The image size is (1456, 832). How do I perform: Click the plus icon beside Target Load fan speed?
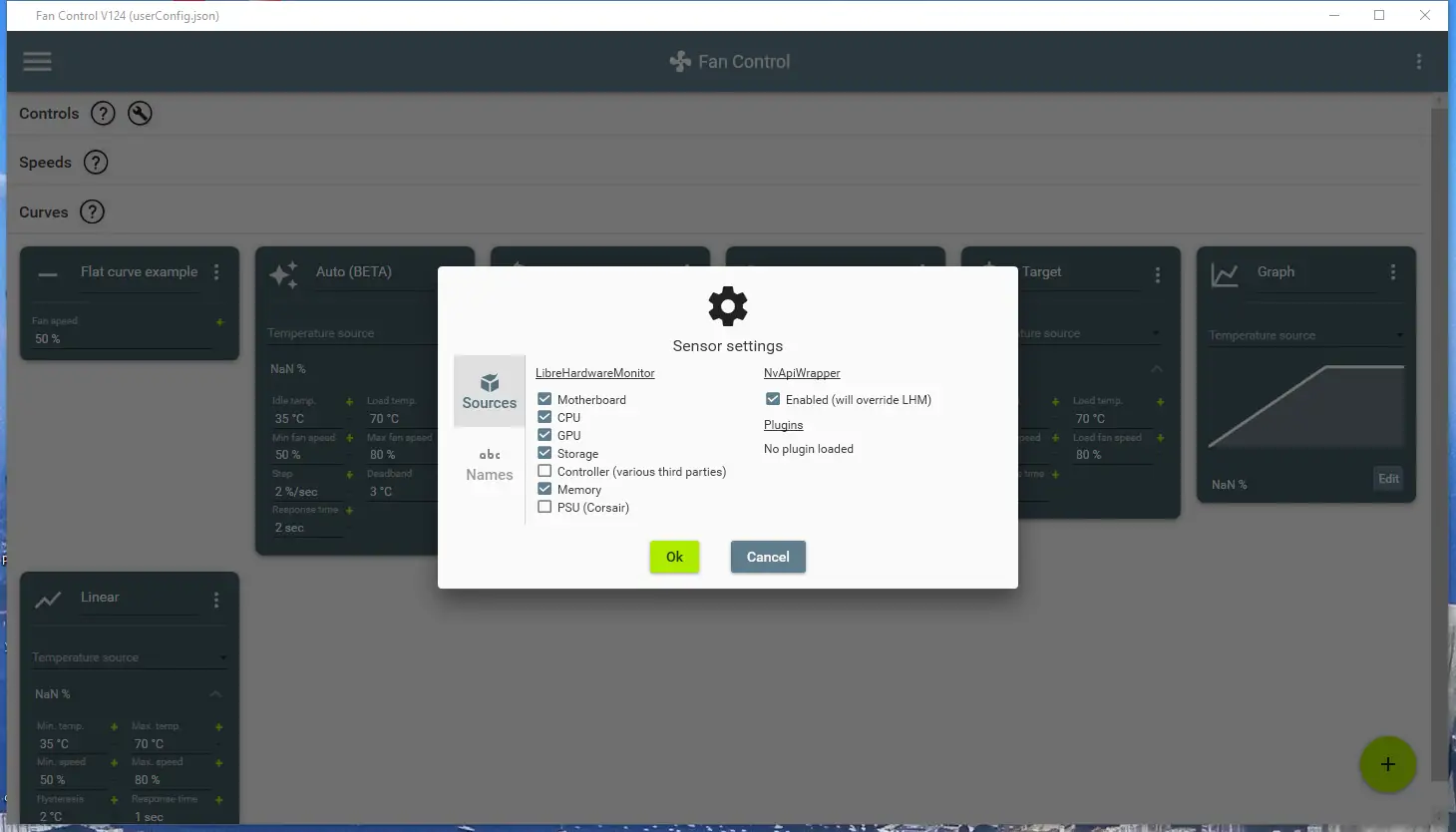tap(1160, 438)
